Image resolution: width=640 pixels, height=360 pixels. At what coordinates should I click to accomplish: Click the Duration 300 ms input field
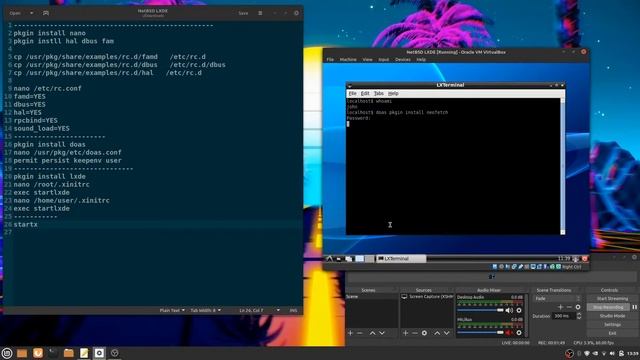(x=563, y=316)
